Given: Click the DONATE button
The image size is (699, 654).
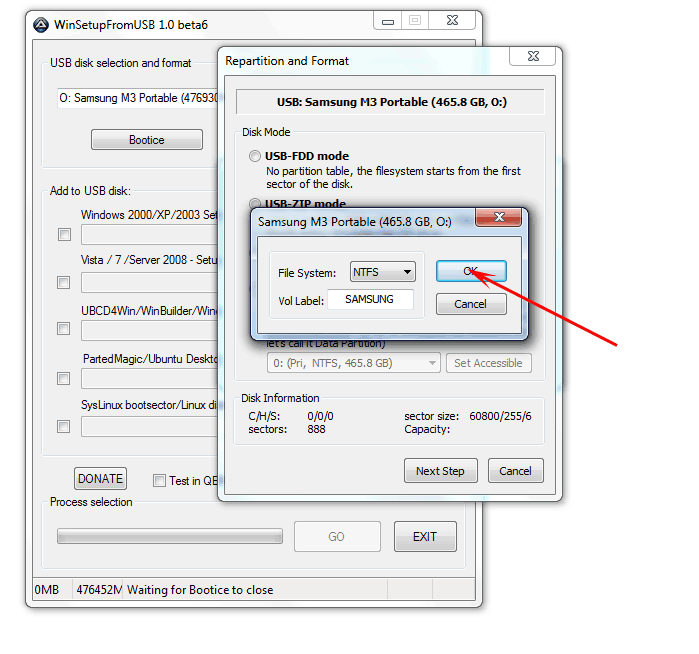Looking at the screenshot, I should [100, 478].
